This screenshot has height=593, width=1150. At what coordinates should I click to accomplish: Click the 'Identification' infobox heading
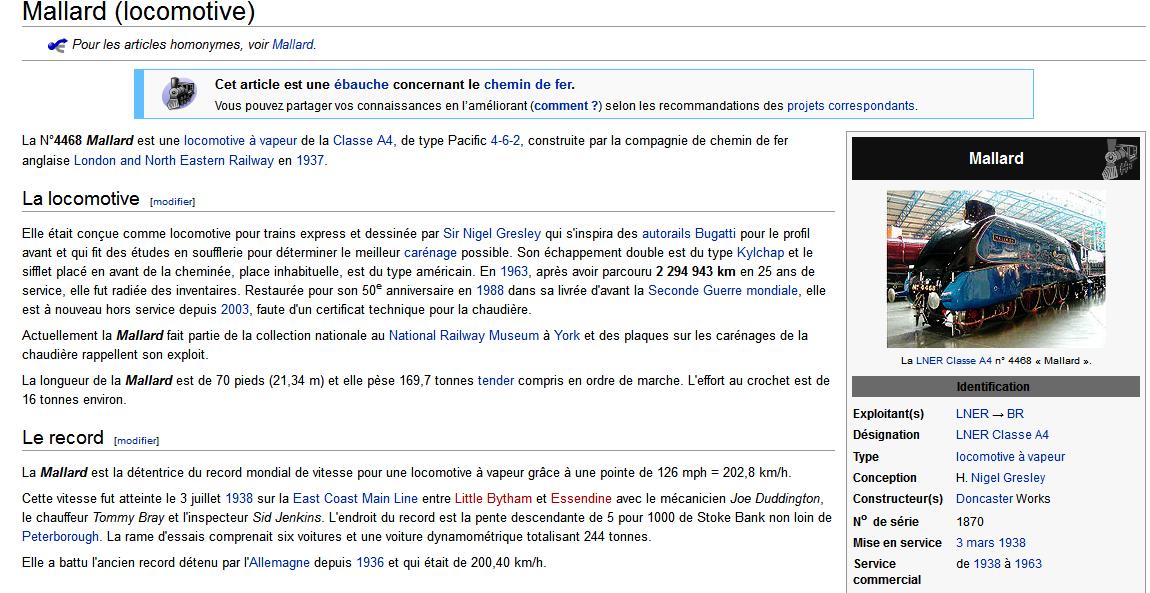pyautogui.click(x=993, y=387)
